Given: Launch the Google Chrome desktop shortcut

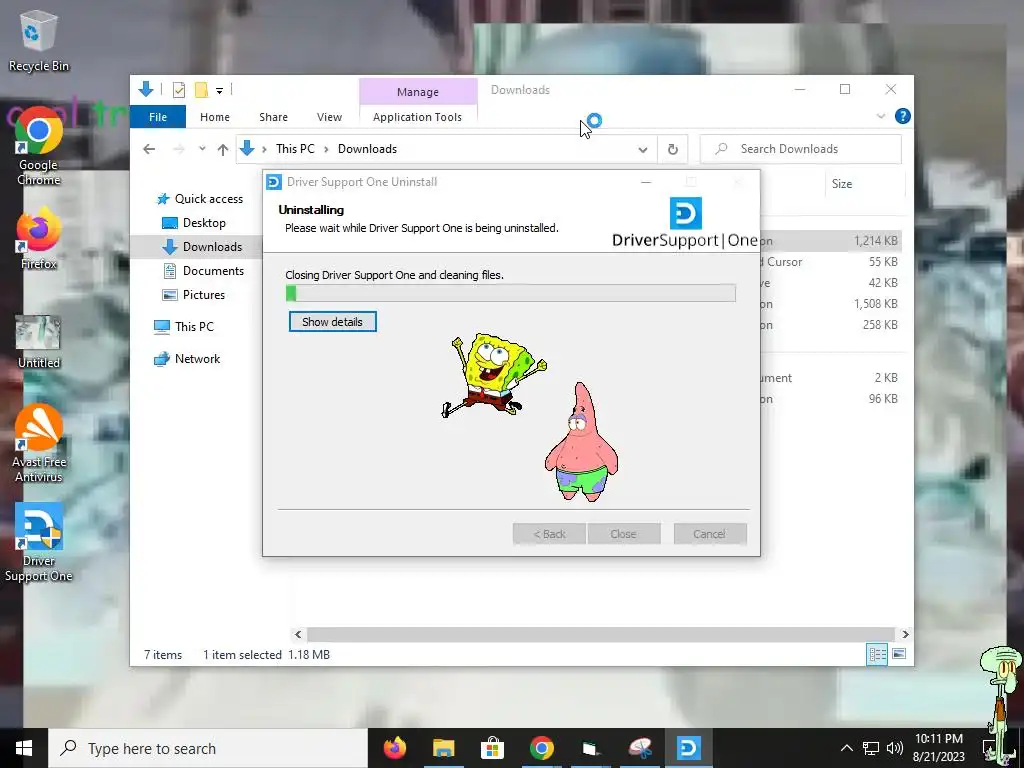Looking at the screenshot, I should point(38,146).
